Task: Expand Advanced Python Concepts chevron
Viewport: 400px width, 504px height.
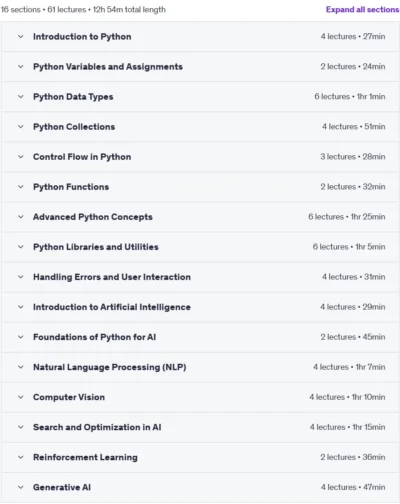Action: (x=21, y=217)
